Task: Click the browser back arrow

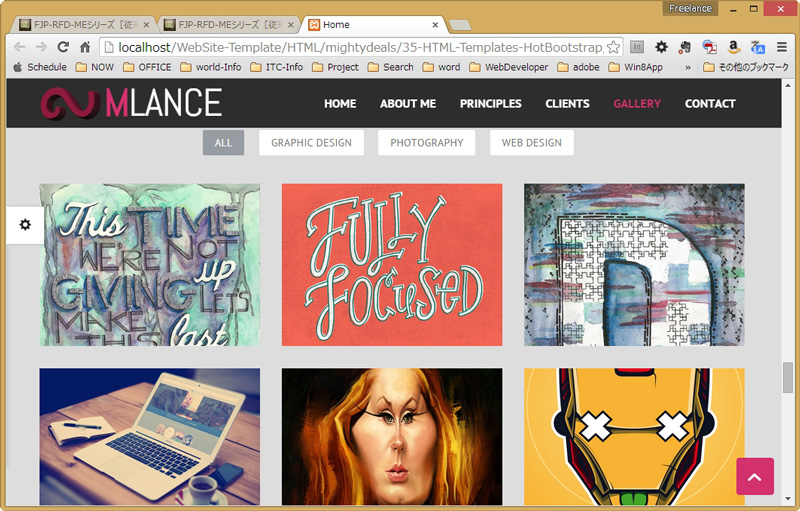Action: pyautogui.click(x=19, y=47)
